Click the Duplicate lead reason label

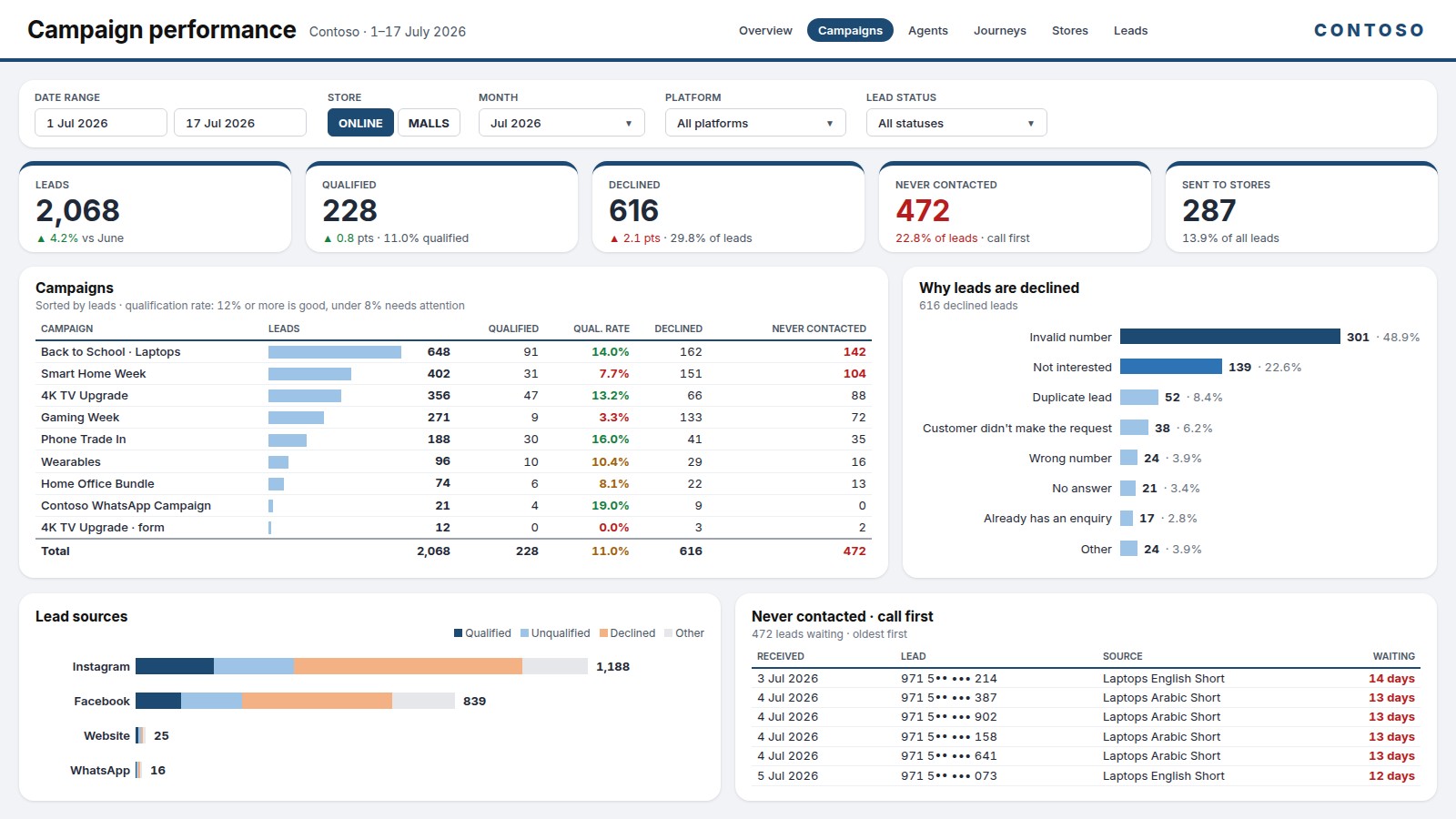point(1072,398)
